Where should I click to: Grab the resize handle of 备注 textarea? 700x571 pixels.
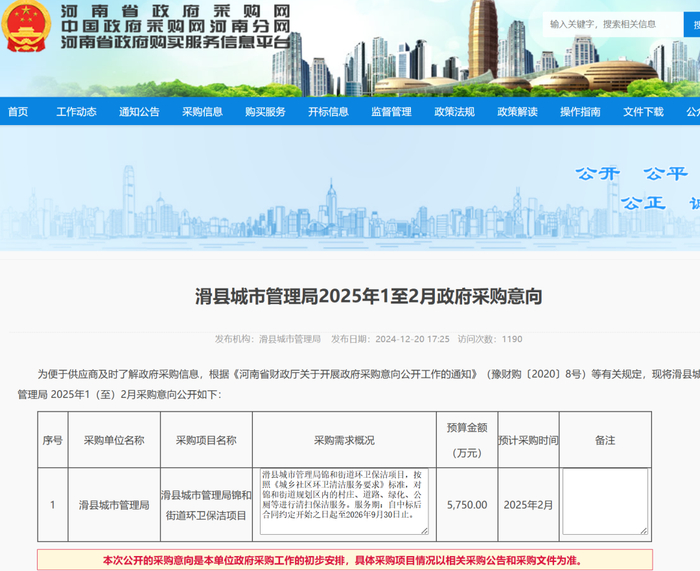tap(644, 531)
